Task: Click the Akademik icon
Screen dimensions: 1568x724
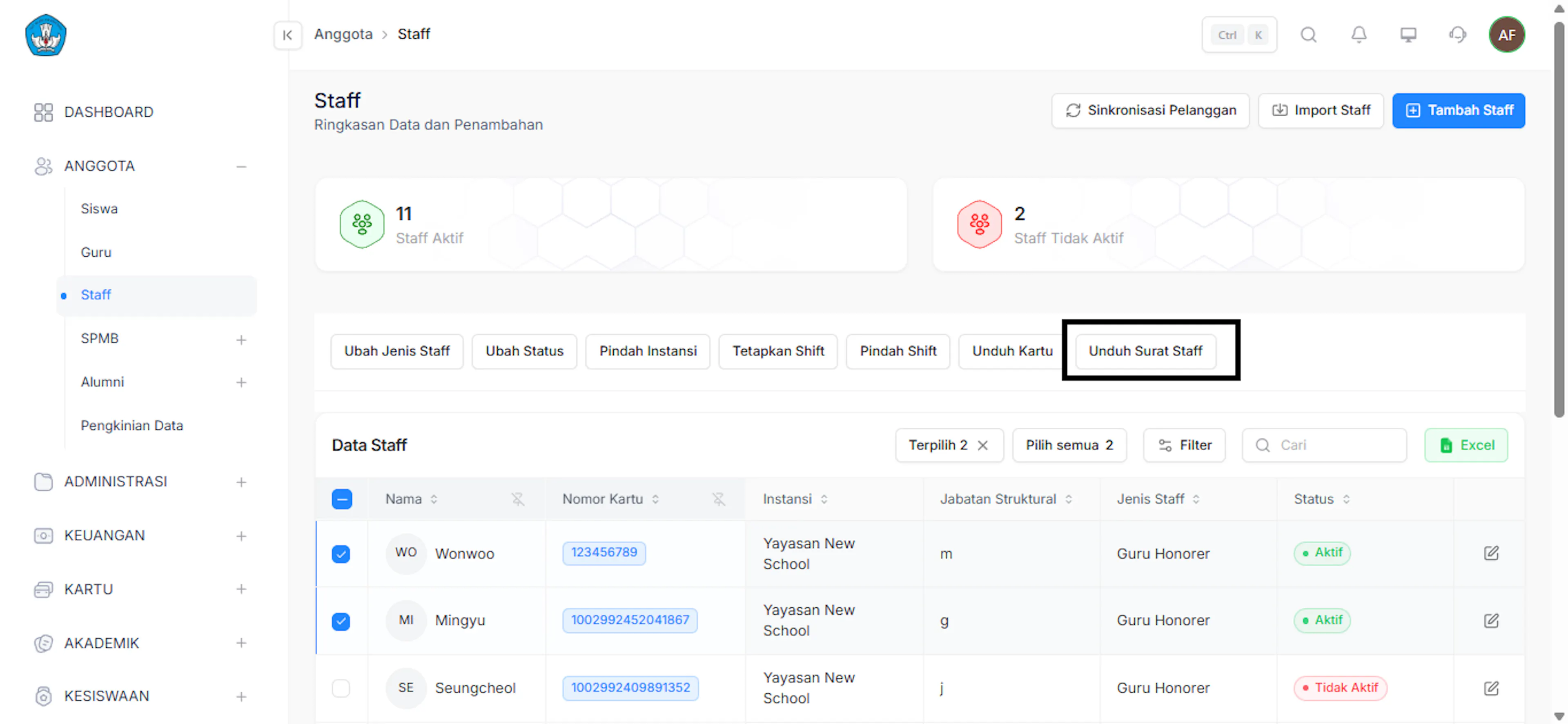Action: [43, 643]
